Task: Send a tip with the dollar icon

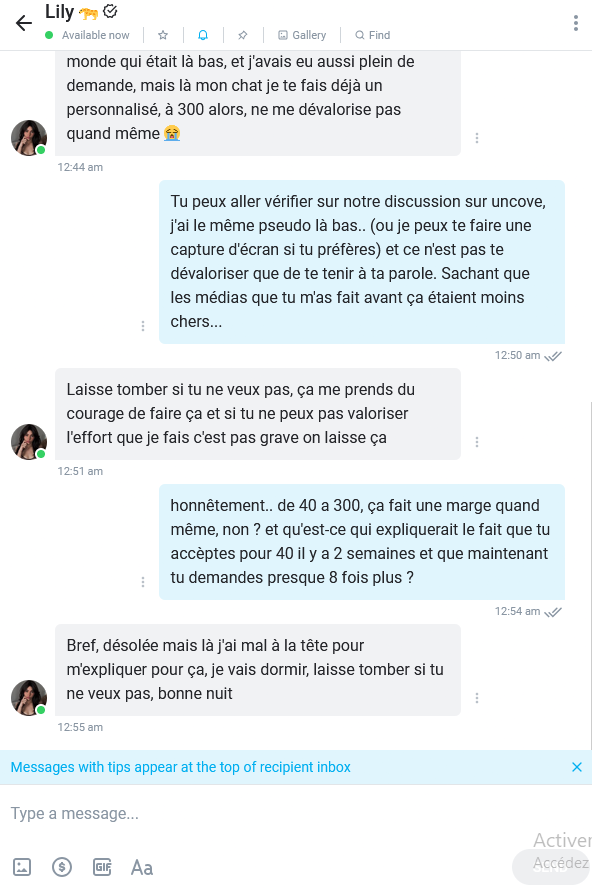Action: tap(62, 868)
